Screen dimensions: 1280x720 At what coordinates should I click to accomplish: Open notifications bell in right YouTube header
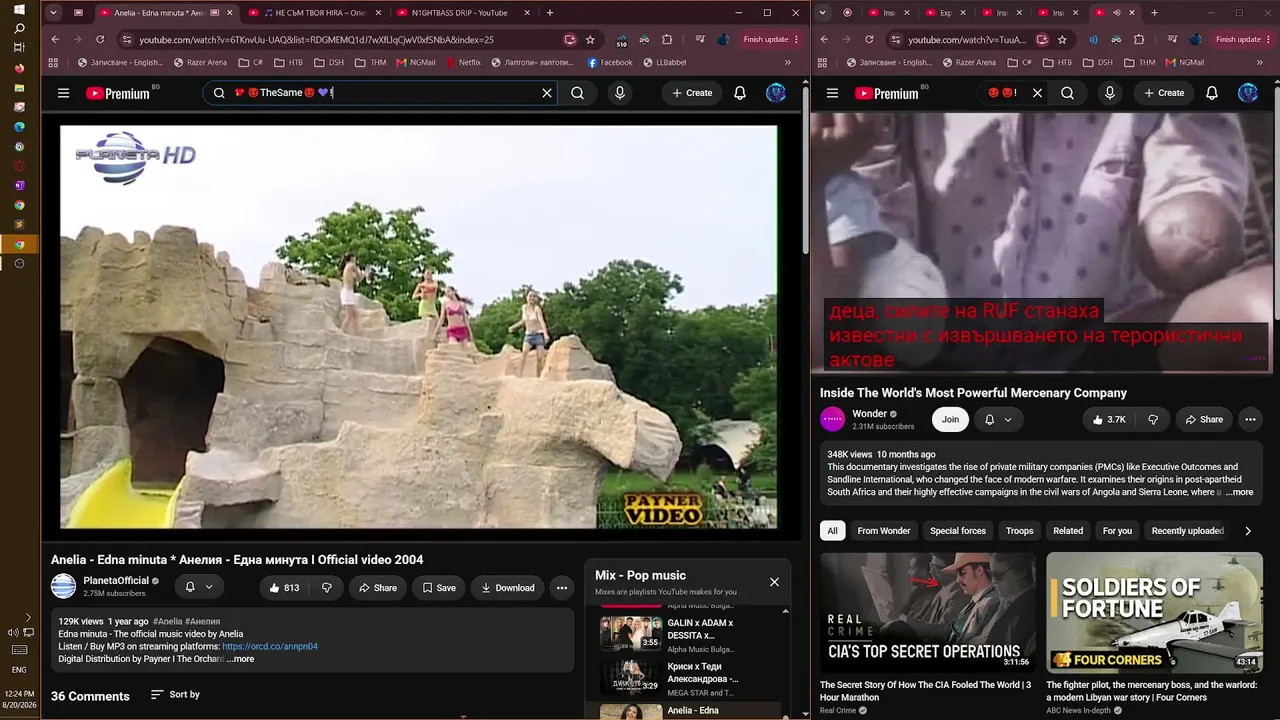click(x=1212, y=93)
